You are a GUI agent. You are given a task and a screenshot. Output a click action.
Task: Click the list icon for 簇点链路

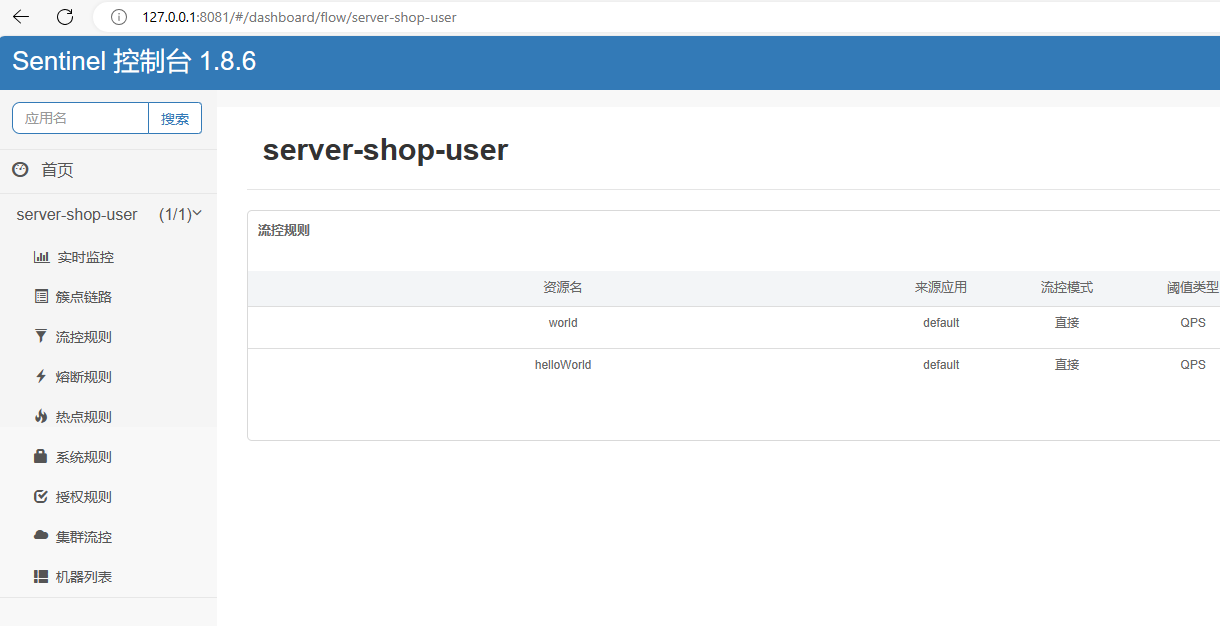pos(41,297)
